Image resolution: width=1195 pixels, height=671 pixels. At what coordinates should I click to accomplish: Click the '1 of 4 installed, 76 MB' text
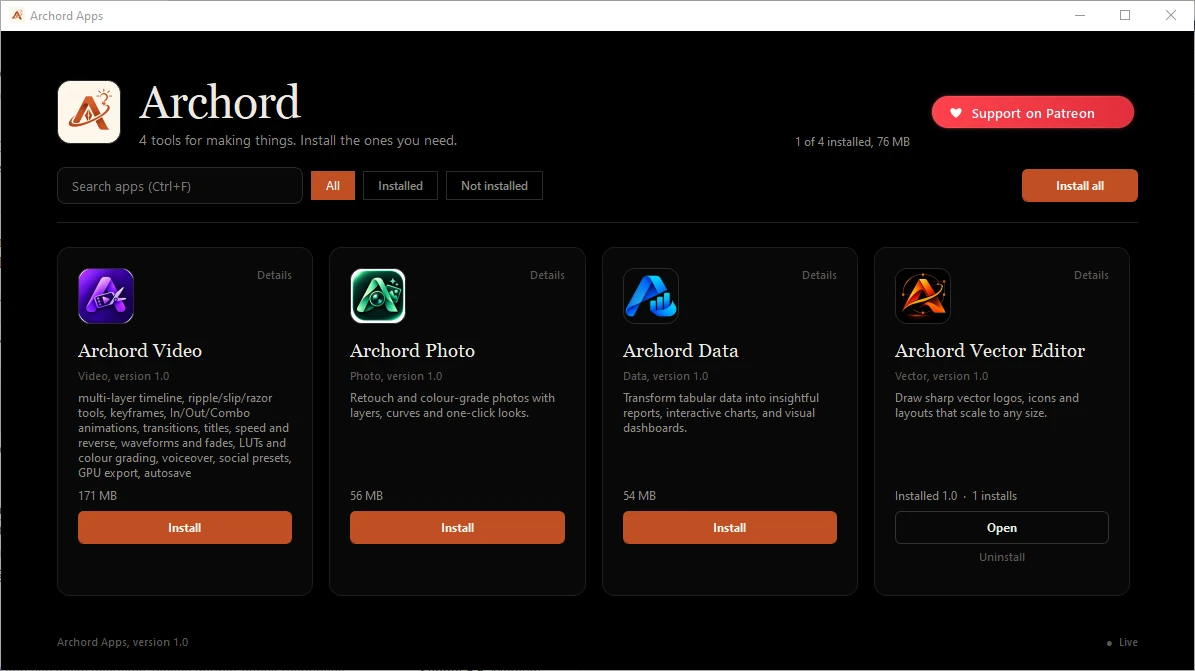click(852, 142)
